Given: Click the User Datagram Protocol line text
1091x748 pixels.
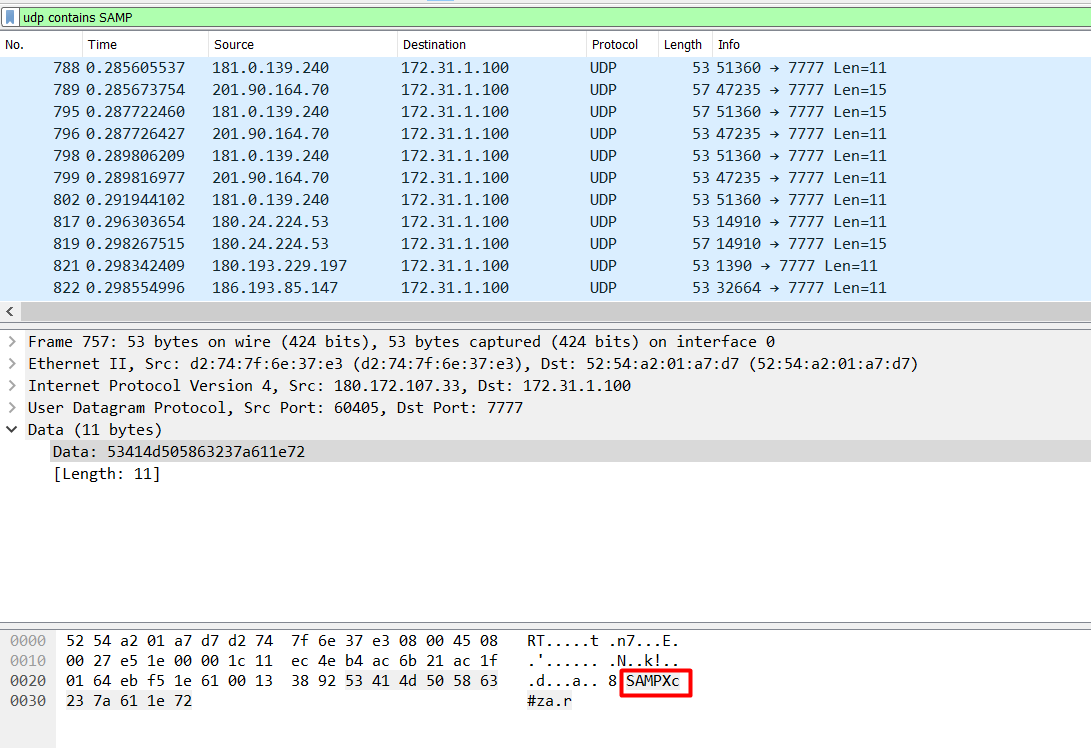Looking at the screenshot, I should (x=275, y=408).
